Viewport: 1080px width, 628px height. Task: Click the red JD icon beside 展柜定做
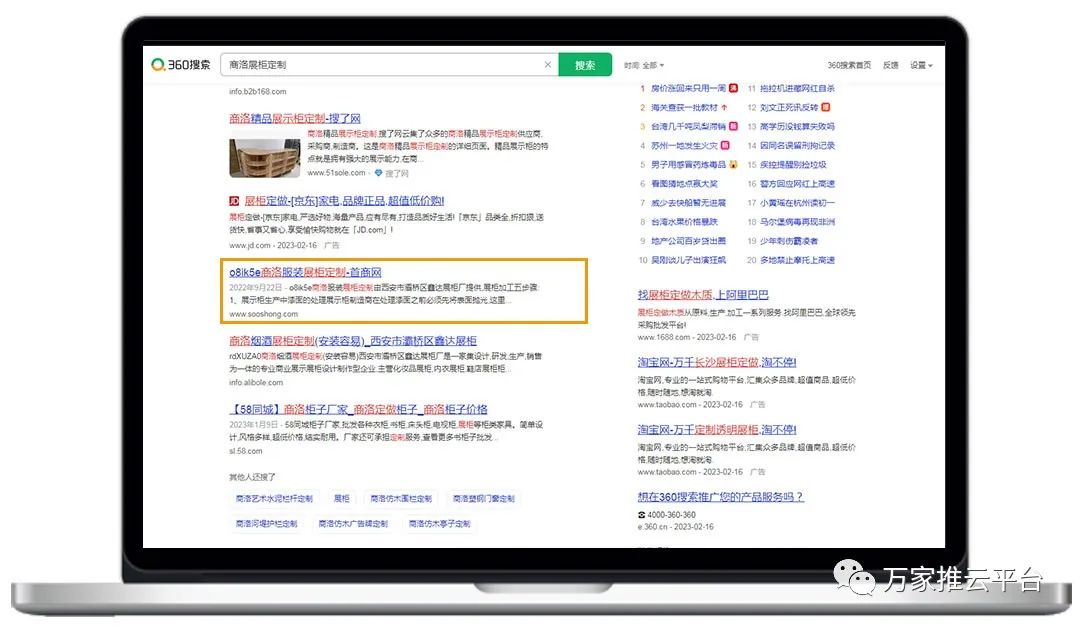[234, 200]
